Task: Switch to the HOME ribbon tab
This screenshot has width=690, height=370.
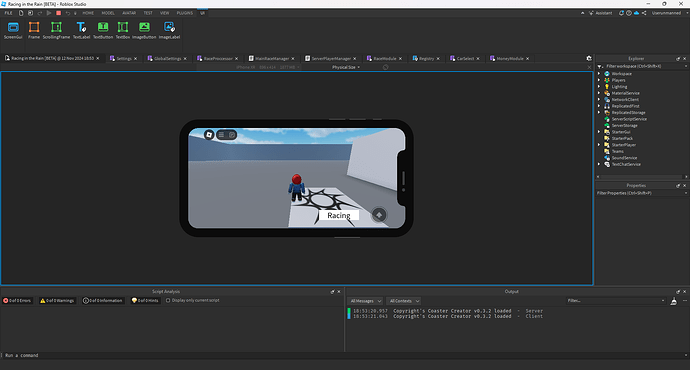Action: [88, 13]
